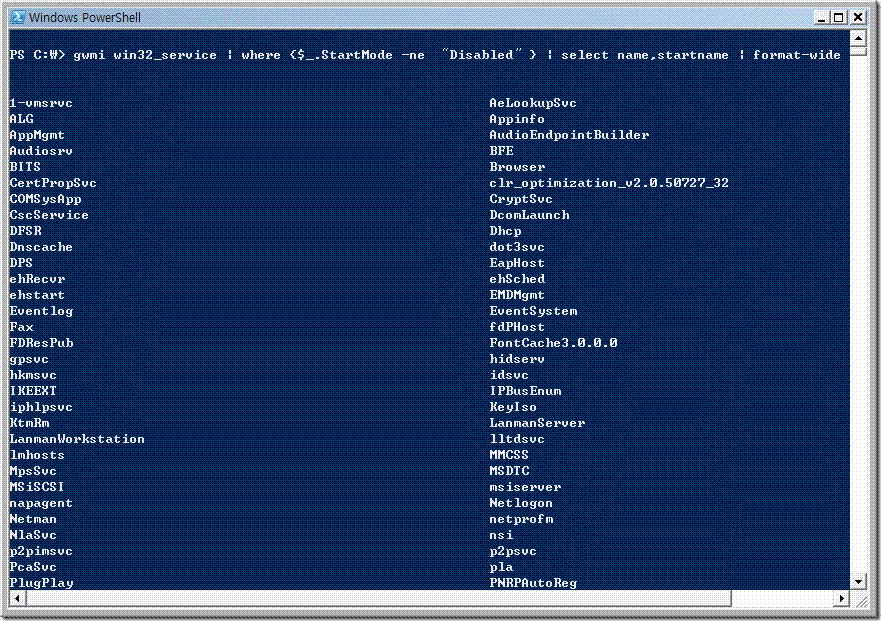Click the horizontal scrollbar right arrow
The height and width of the screenshot is (621, 881).
841,598
